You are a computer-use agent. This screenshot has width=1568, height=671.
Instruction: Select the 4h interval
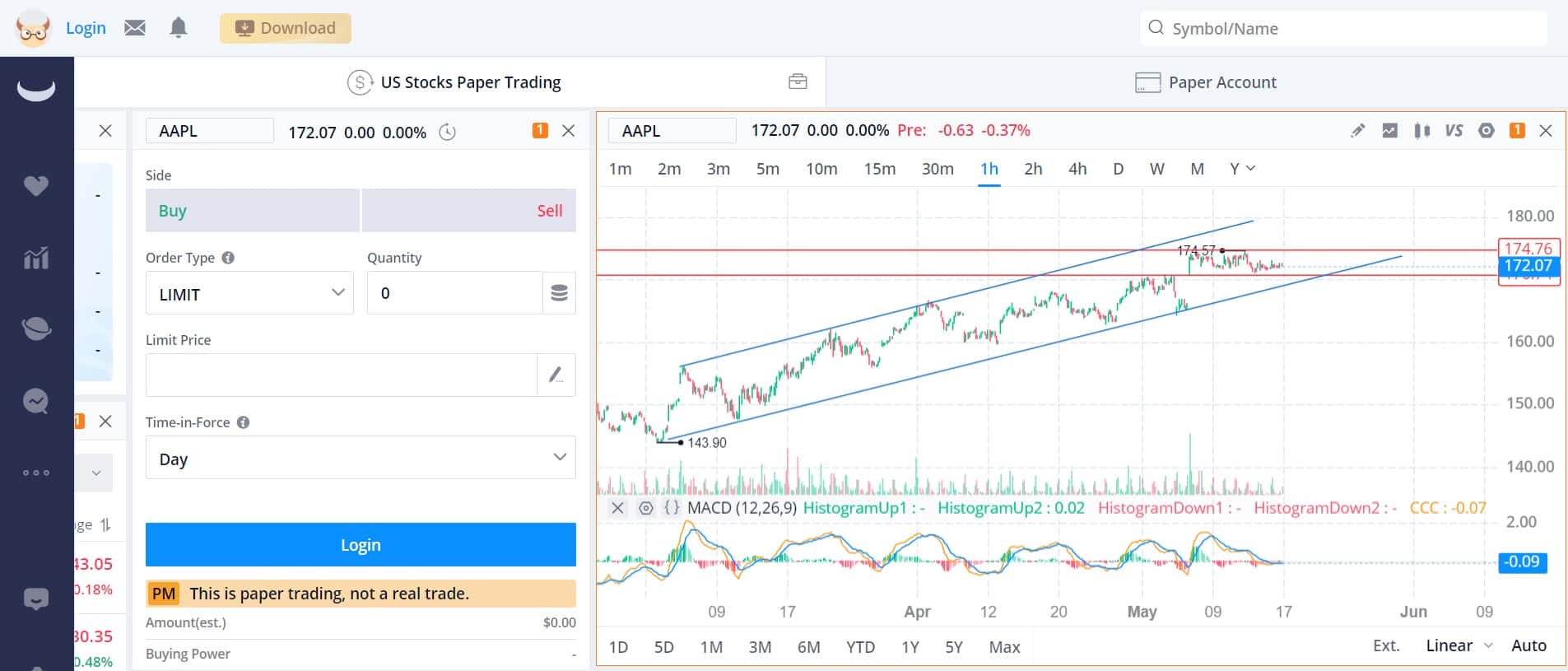click(1077, 169)
